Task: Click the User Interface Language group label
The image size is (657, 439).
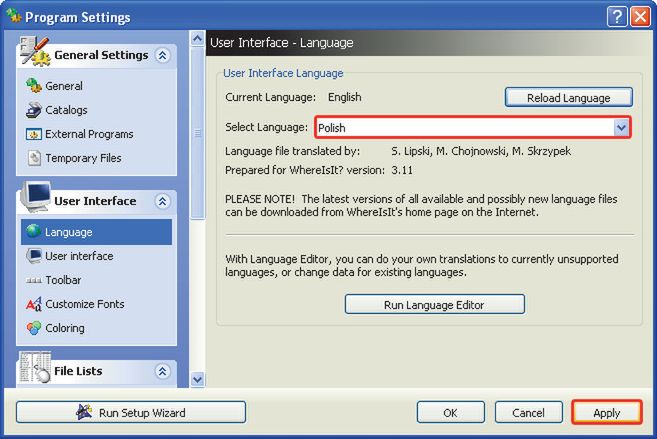Action: [283, 73]
